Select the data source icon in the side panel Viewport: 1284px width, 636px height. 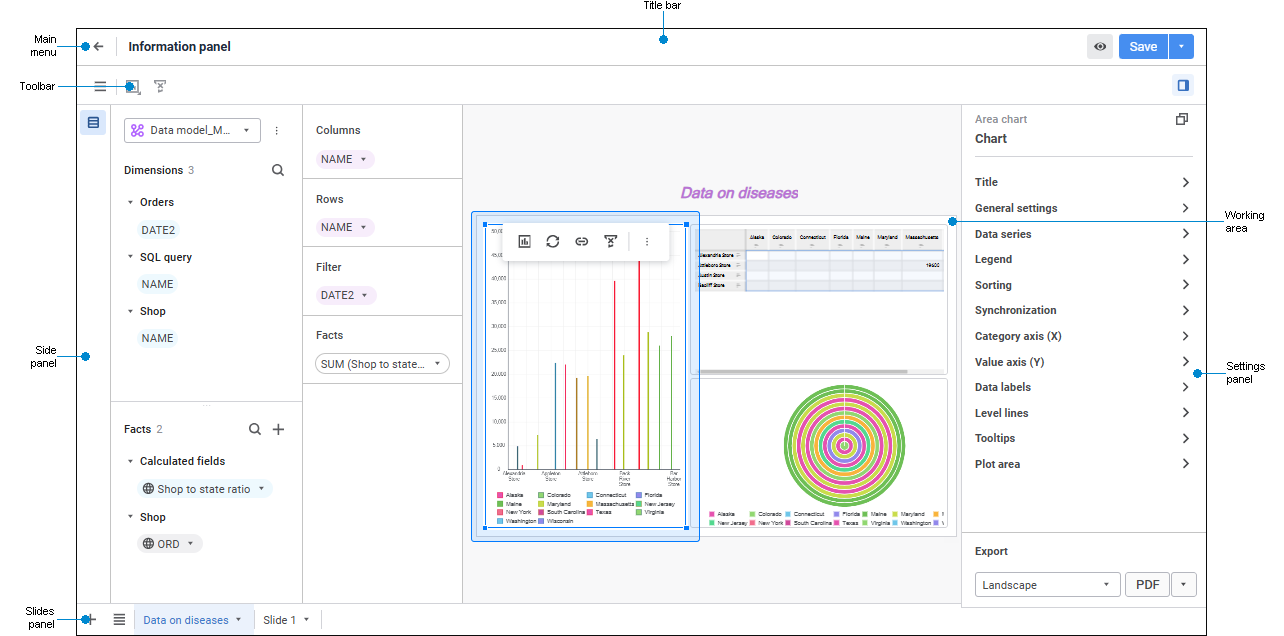pyautogui.click(x=93, y=123)
